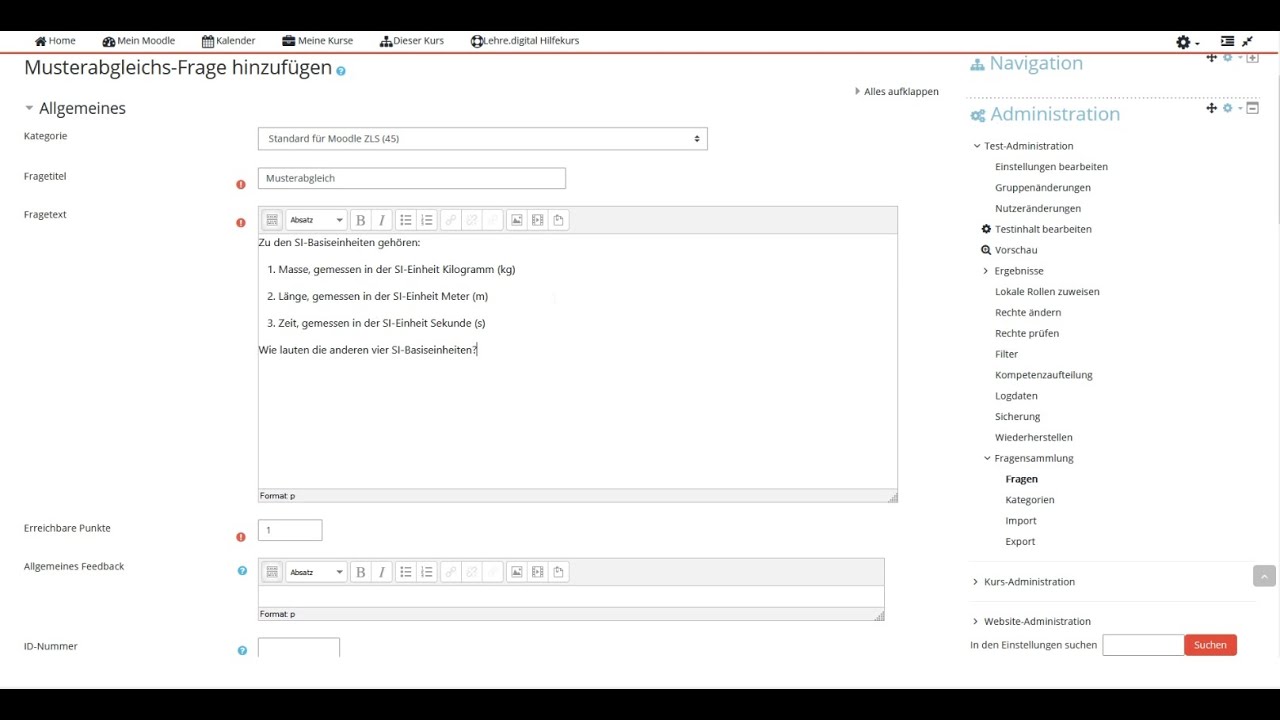Image resolution: width=1280 pixels, height=720 pixels.
Task: Open the Home menu item
Action: tap(55, 41)
